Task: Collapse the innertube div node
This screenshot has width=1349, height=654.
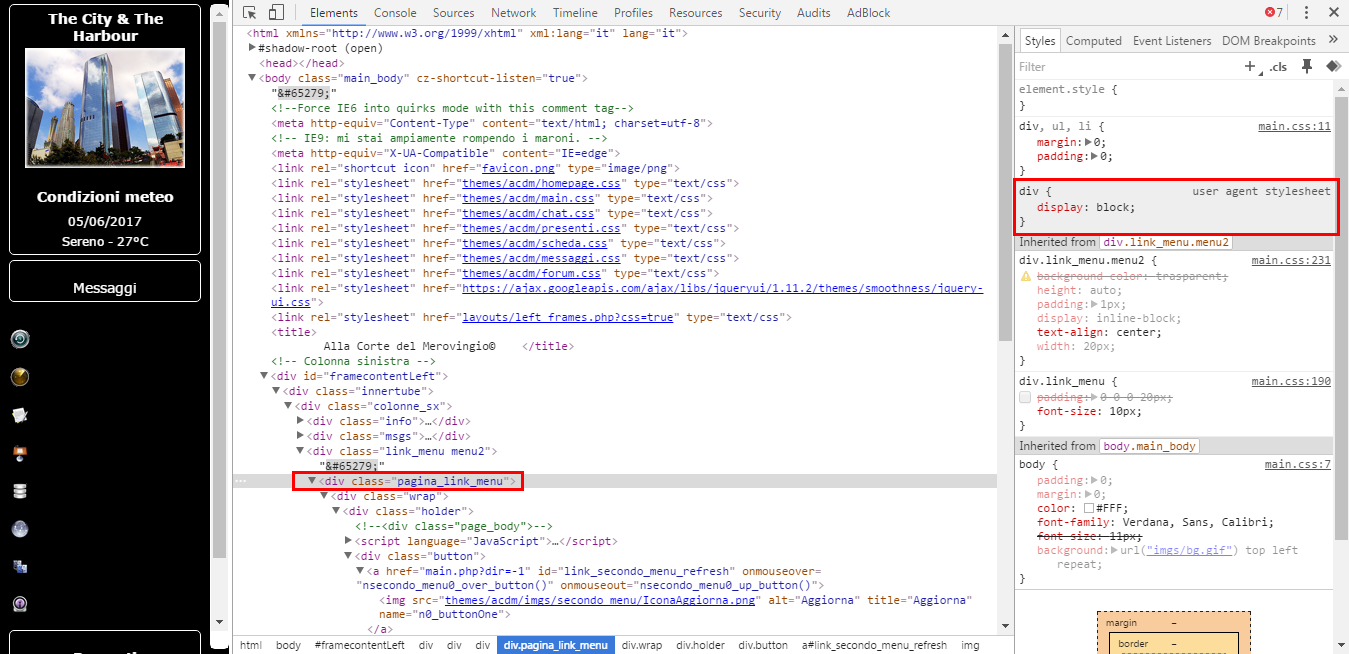Action: pos(276,392)
